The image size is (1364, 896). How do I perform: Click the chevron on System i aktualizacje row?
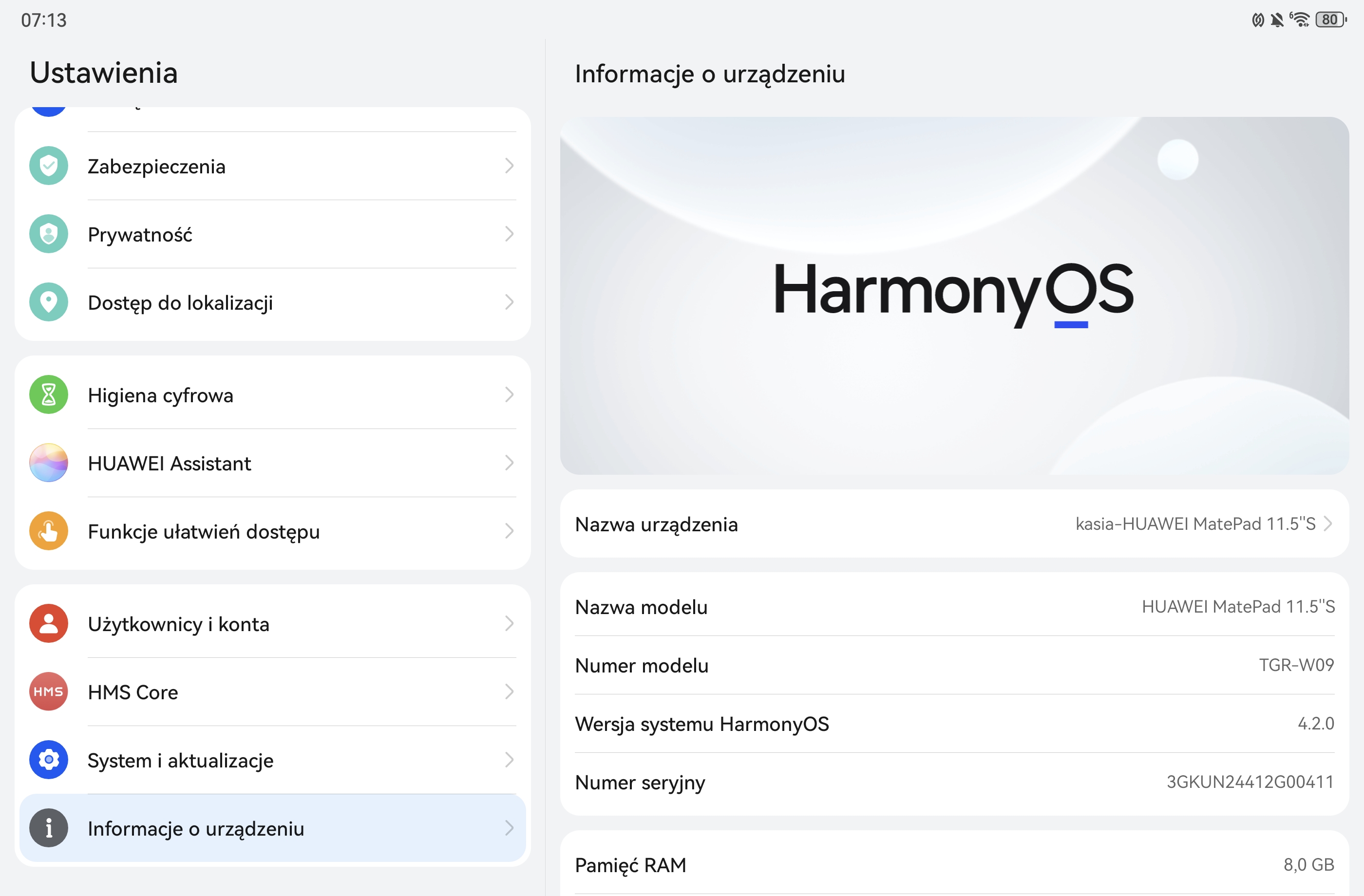(x=509, y=760)
